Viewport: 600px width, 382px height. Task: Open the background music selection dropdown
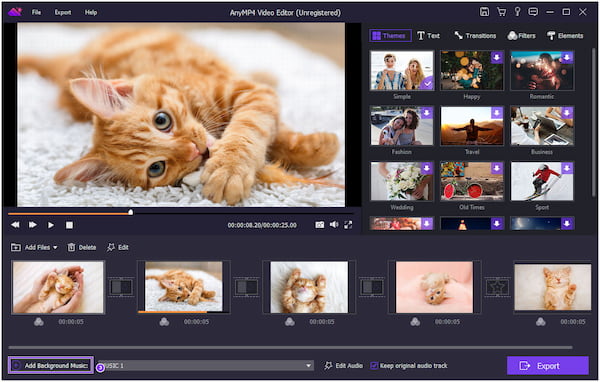tap(205, 366)
